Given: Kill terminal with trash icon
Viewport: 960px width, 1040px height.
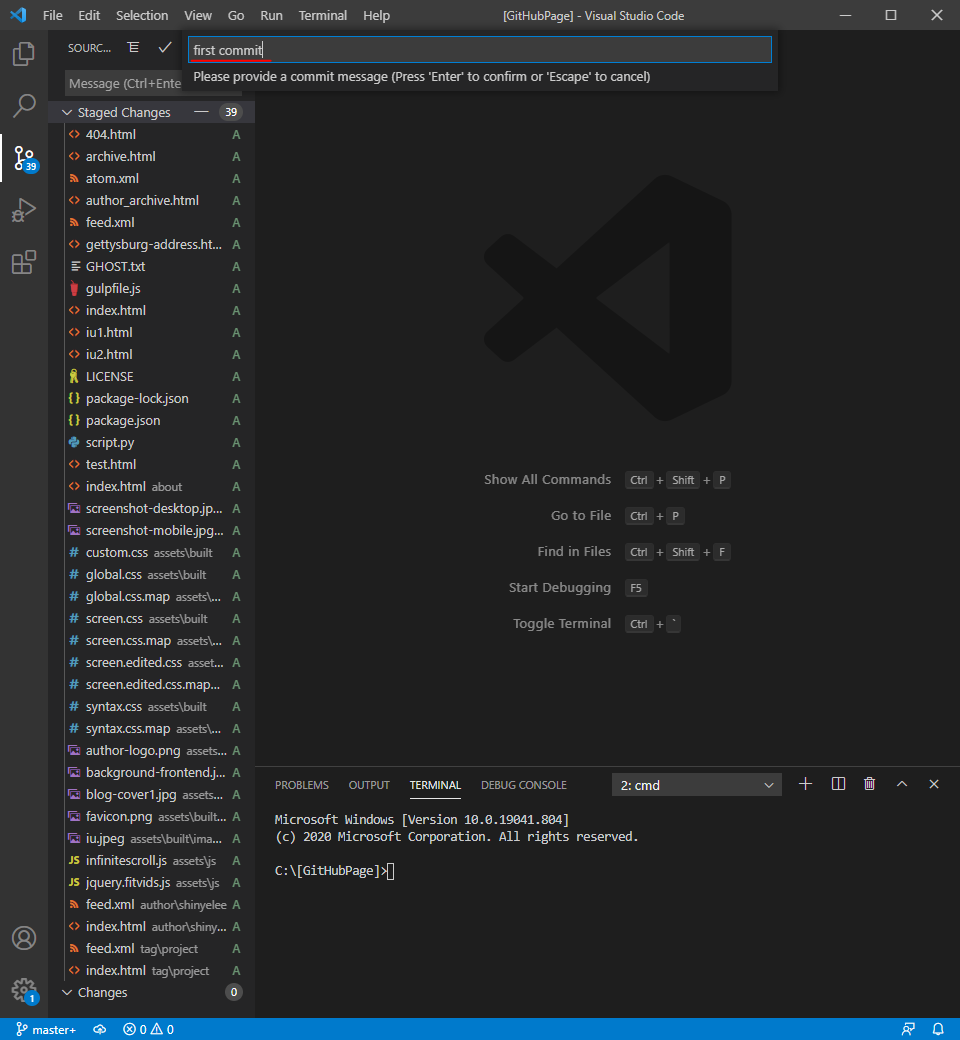Looking at the screenshot, I should (870, 784).
